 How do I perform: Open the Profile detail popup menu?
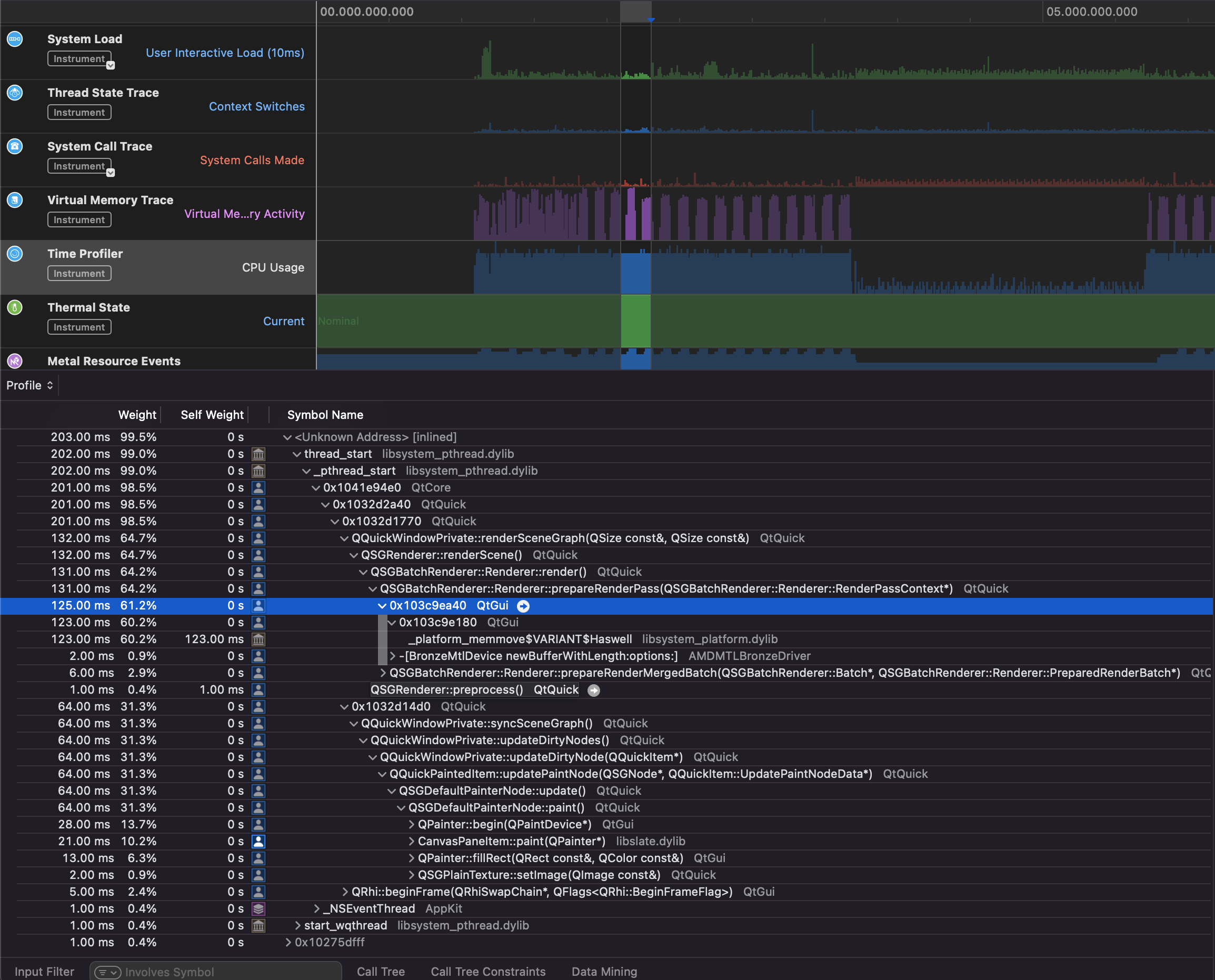(29, 385)
